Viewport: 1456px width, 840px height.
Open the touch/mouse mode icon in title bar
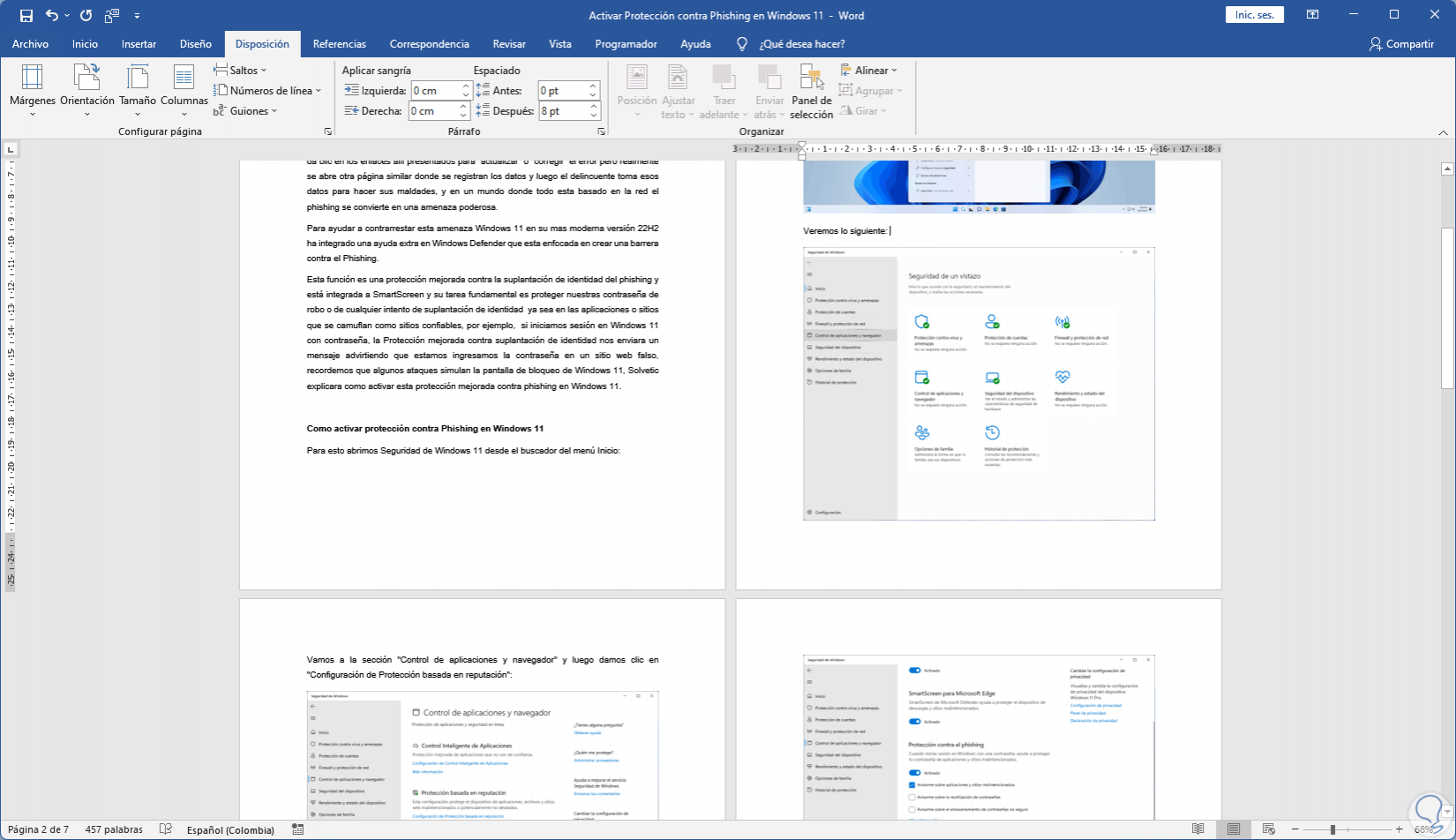(112, 16)
